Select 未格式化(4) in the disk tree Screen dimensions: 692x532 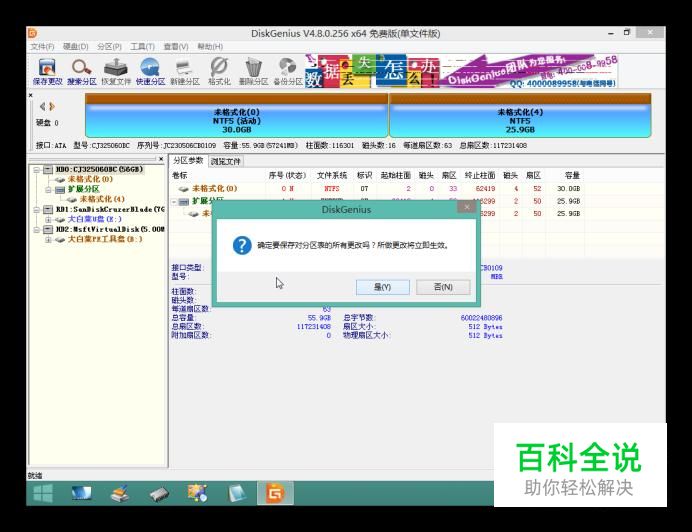(x=102, y=199)
